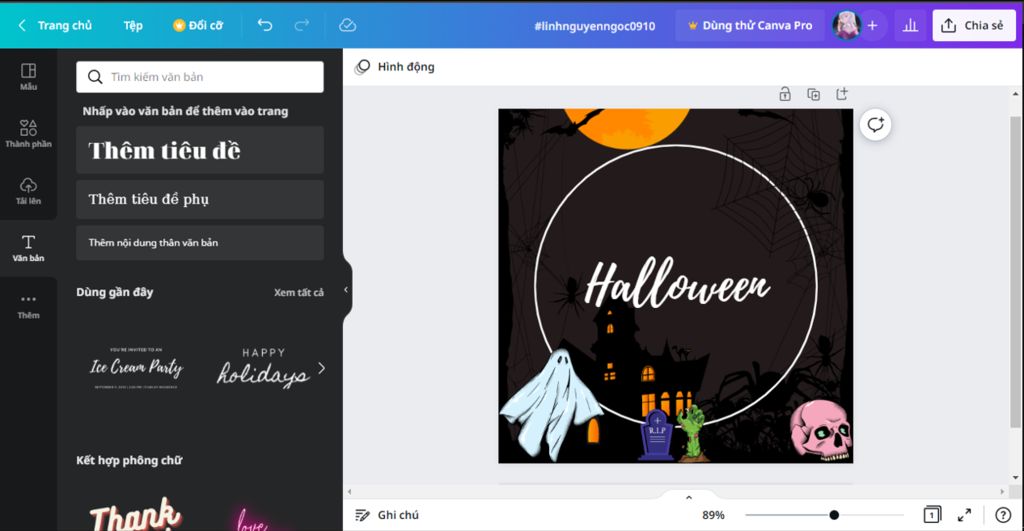Open the Tệp file menu
Viewport: 1024px width, 531px height.
[x=133, y=25]
